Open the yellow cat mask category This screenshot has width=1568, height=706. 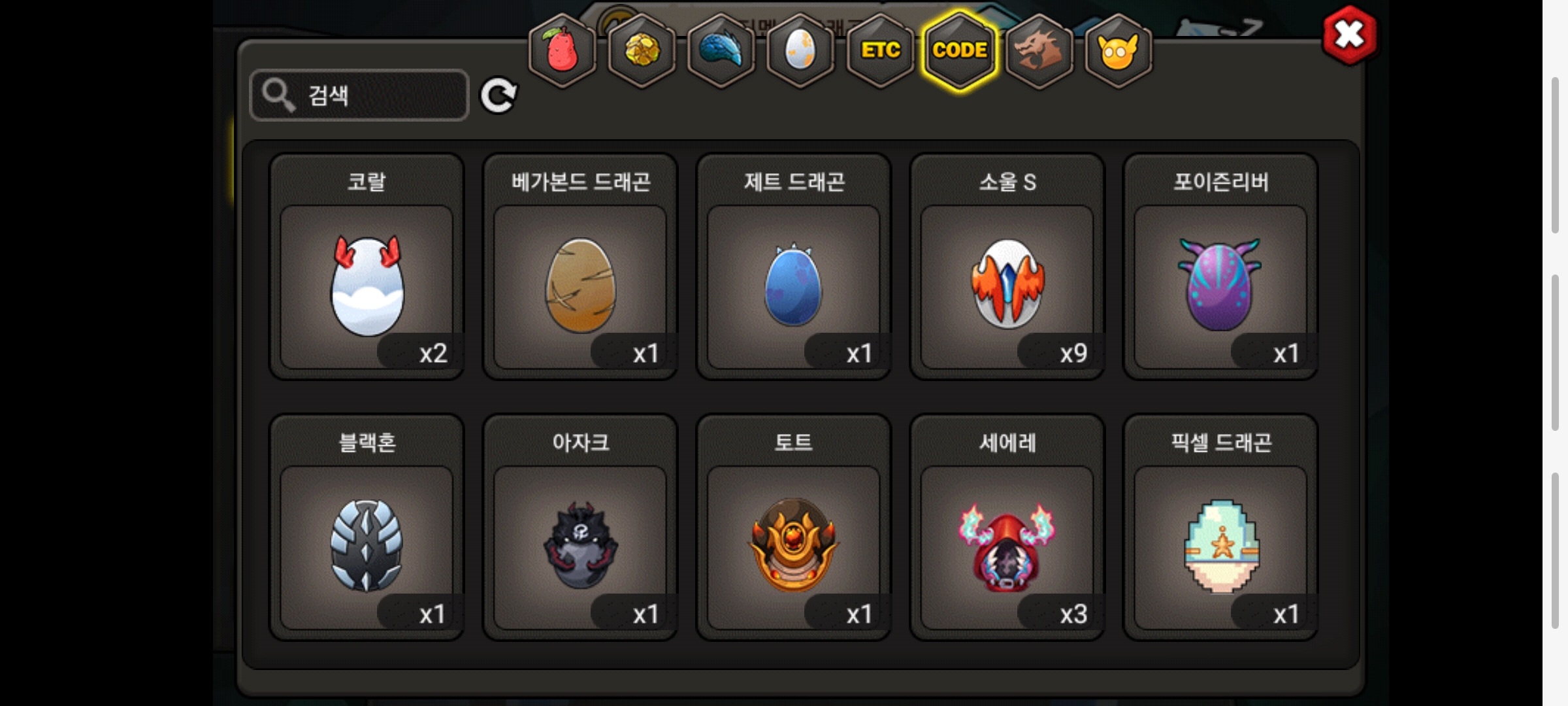(x=1119, y=51)
